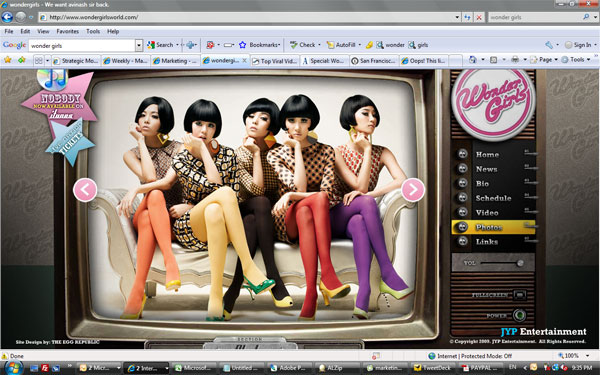Switch to the Strategic Mo... tab

pos(76,60)
